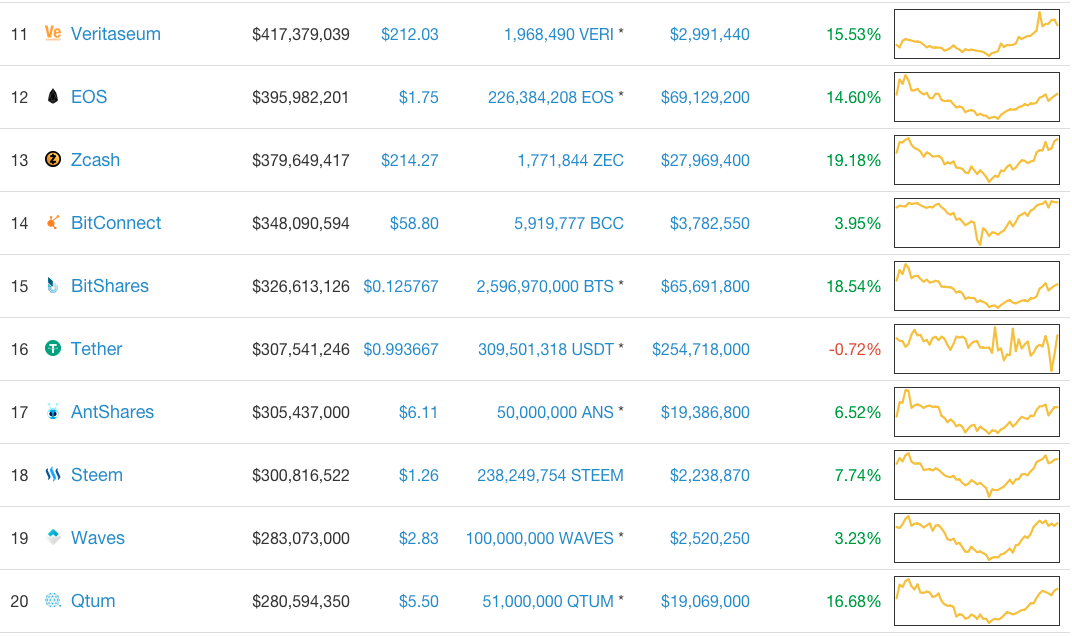Click the Veritaseum coin logo icon
The width and height of the screenshot is (1072, 636).
[x=53, y=34]
